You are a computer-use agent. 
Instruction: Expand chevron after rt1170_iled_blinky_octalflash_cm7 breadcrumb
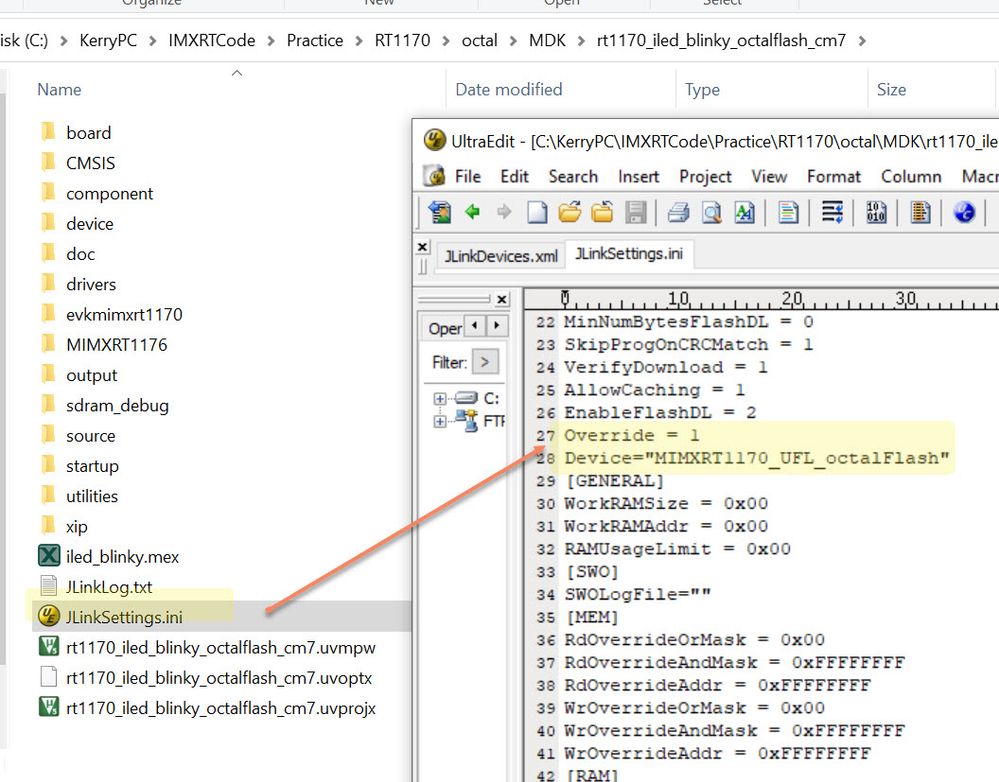(862, 41)
